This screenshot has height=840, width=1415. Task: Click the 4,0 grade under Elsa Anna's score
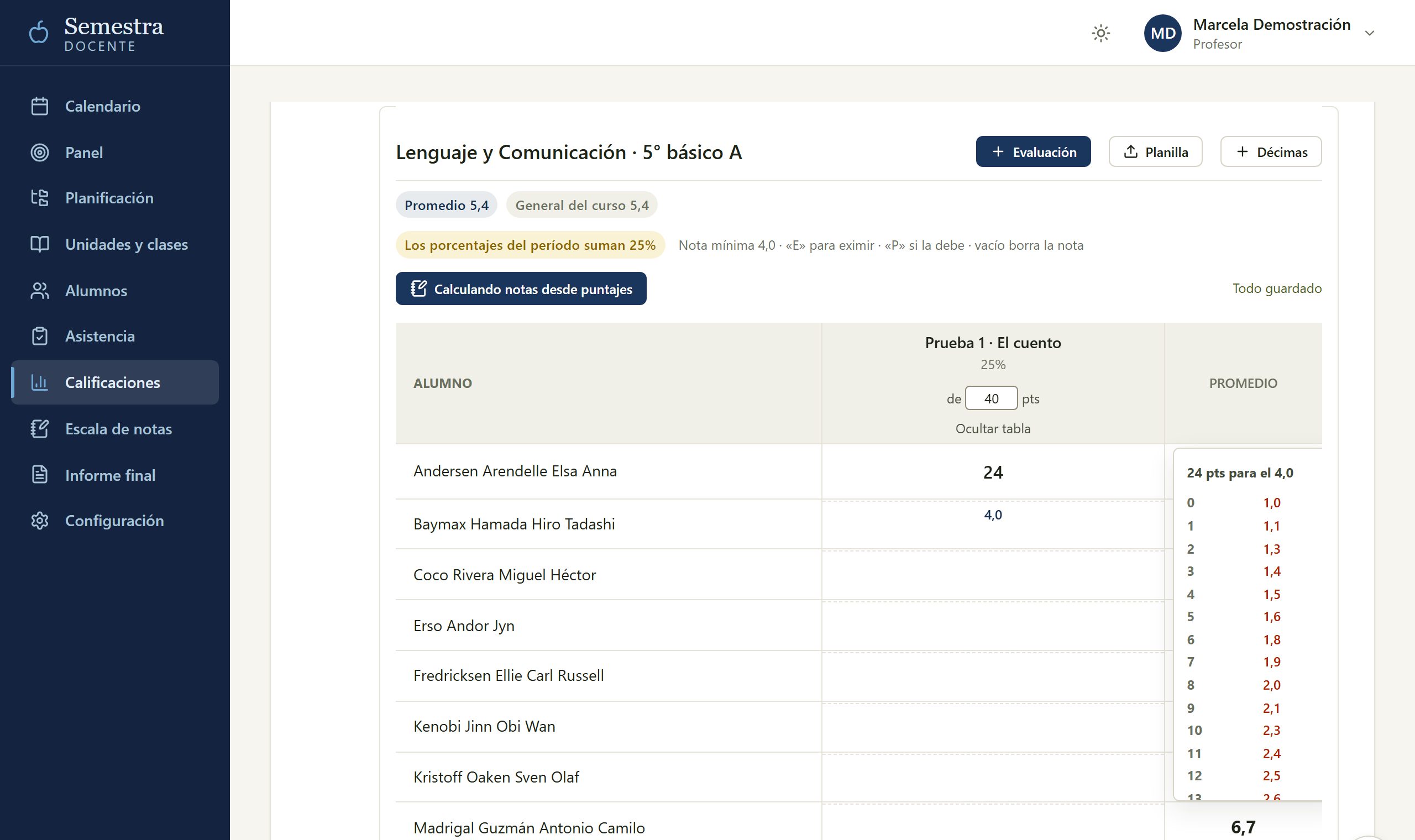click(x=993, y=515)
